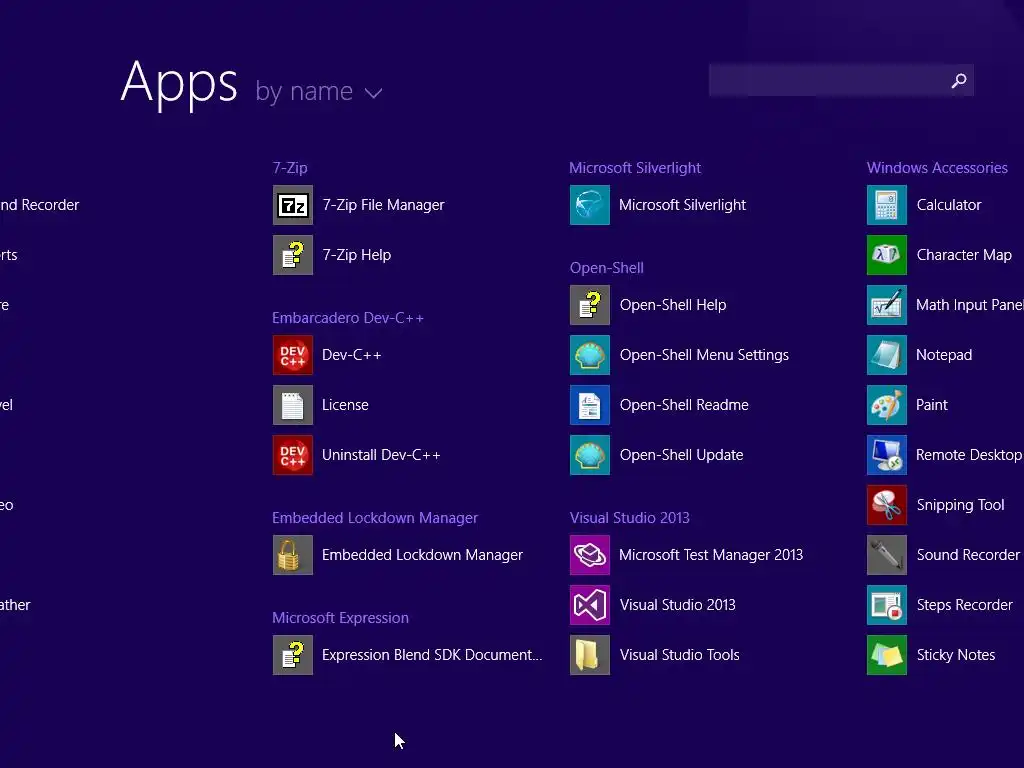Open the Character Map icon

887,255
